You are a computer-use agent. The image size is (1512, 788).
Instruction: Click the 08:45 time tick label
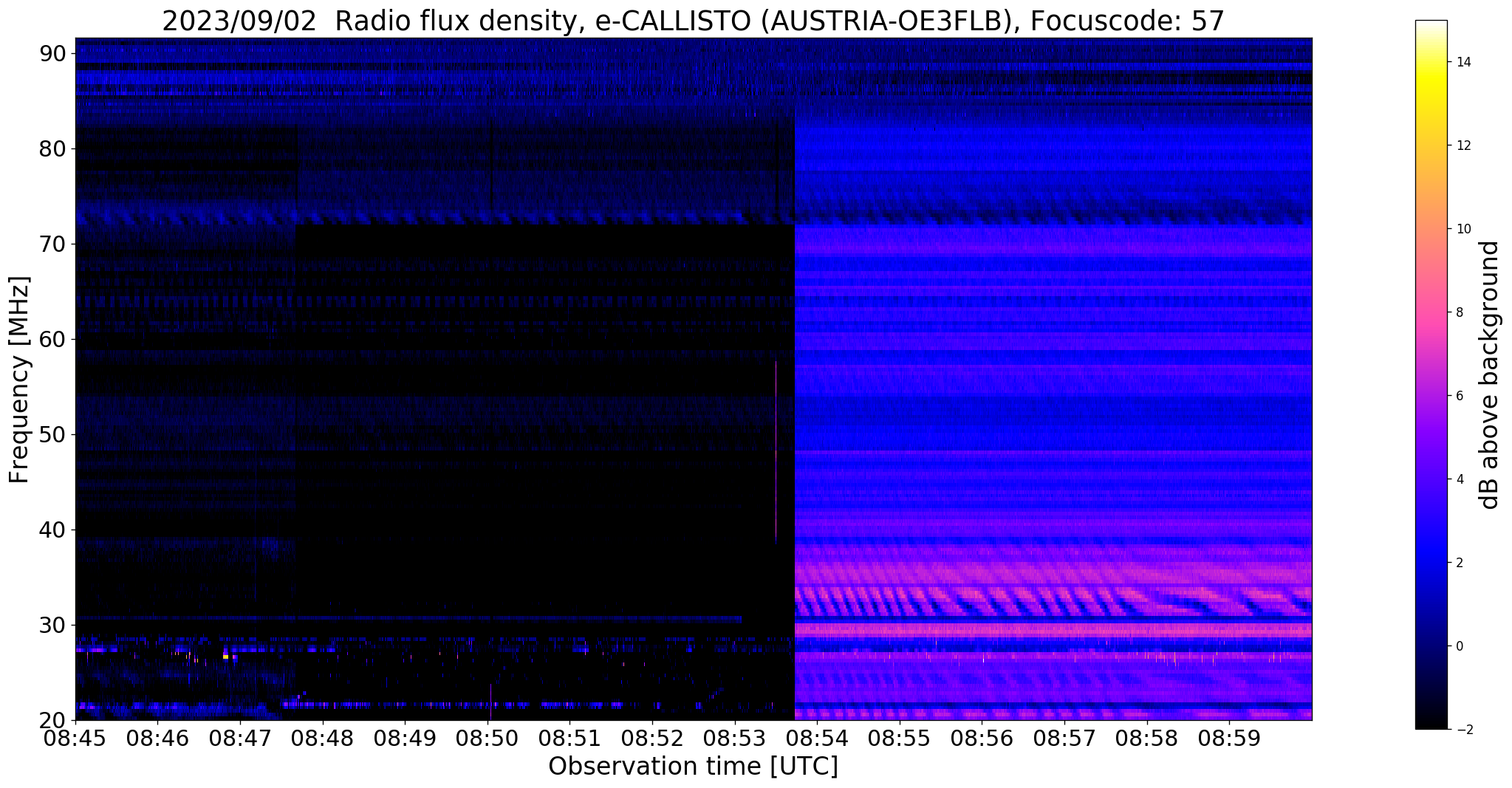coord(75,738)
